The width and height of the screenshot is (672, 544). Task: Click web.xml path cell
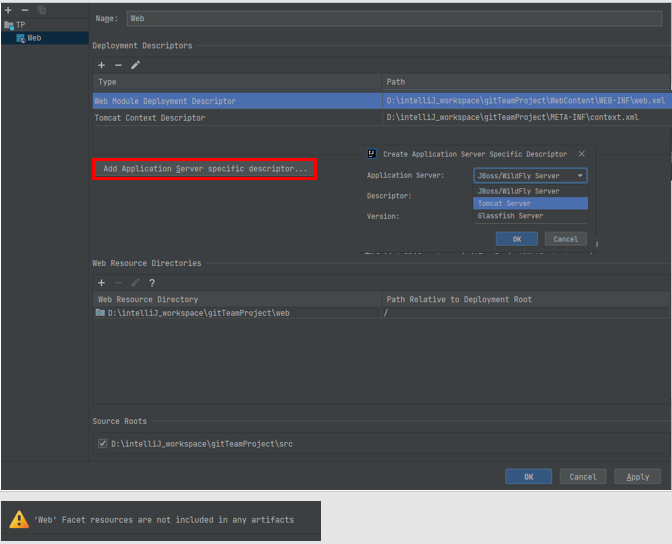coord(526,101)
